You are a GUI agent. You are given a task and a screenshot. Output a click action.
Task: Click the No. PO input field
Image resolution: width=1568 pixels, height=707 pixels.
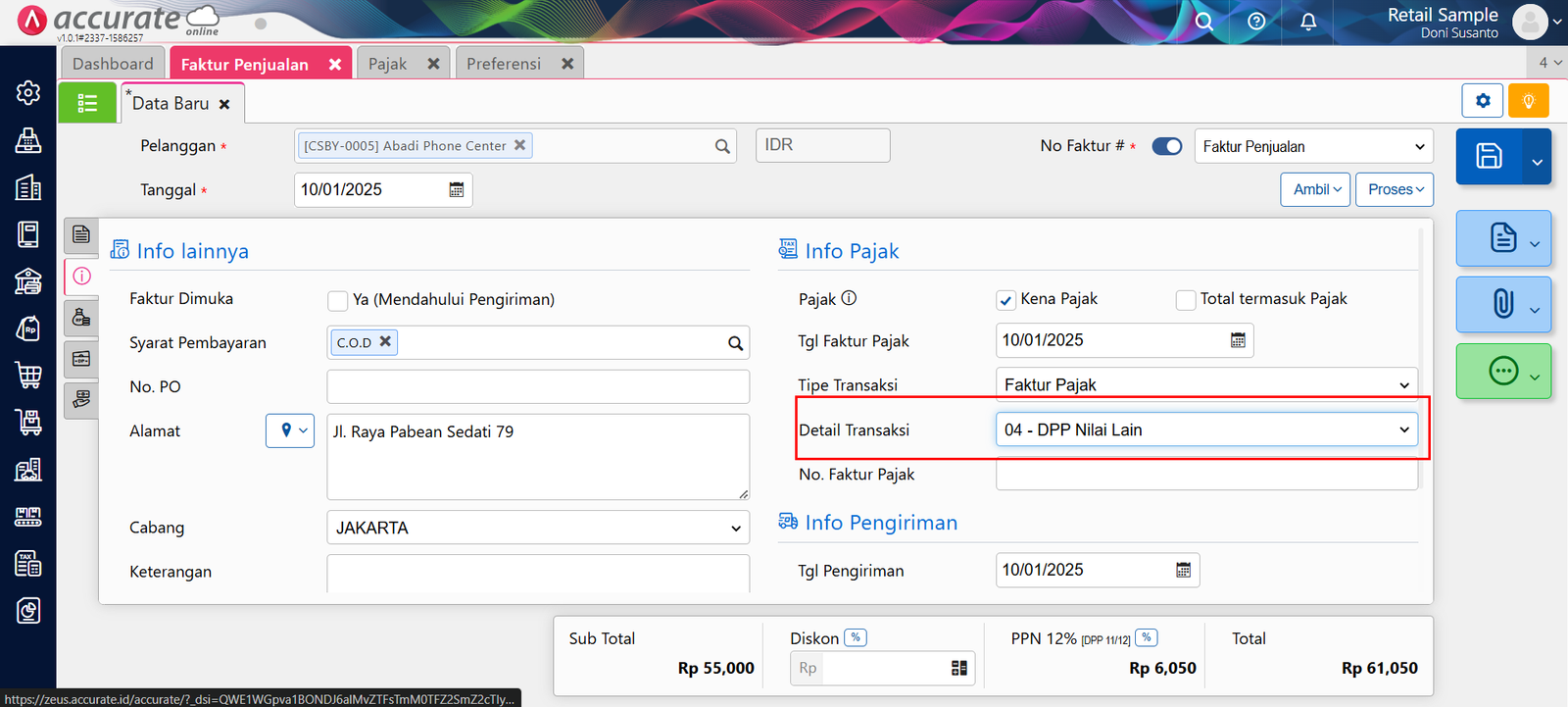538,386
